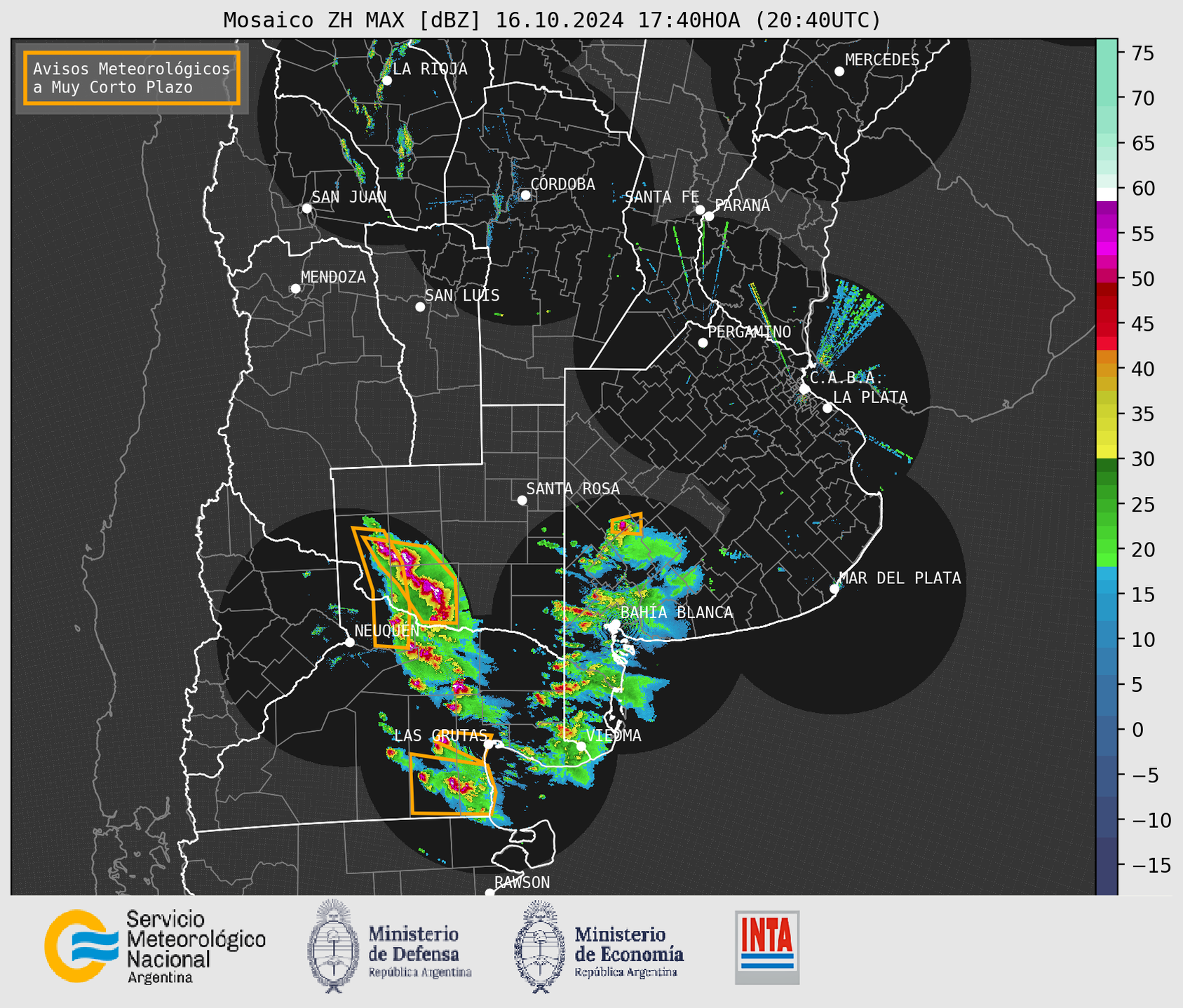The image size is (1183, 1008).
Task: Click the 30 dBZ yellow band on scale
Action: coord(1107,452)
